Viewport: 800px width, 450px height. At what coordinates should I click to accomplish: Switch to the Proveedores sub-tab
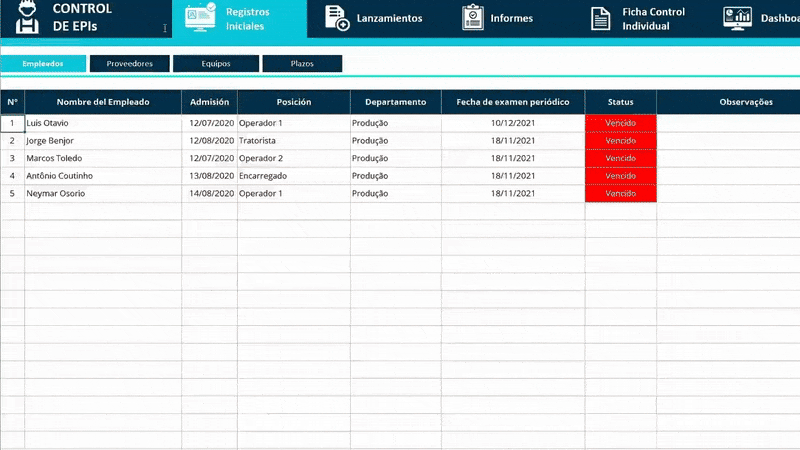tap(129, 63)
